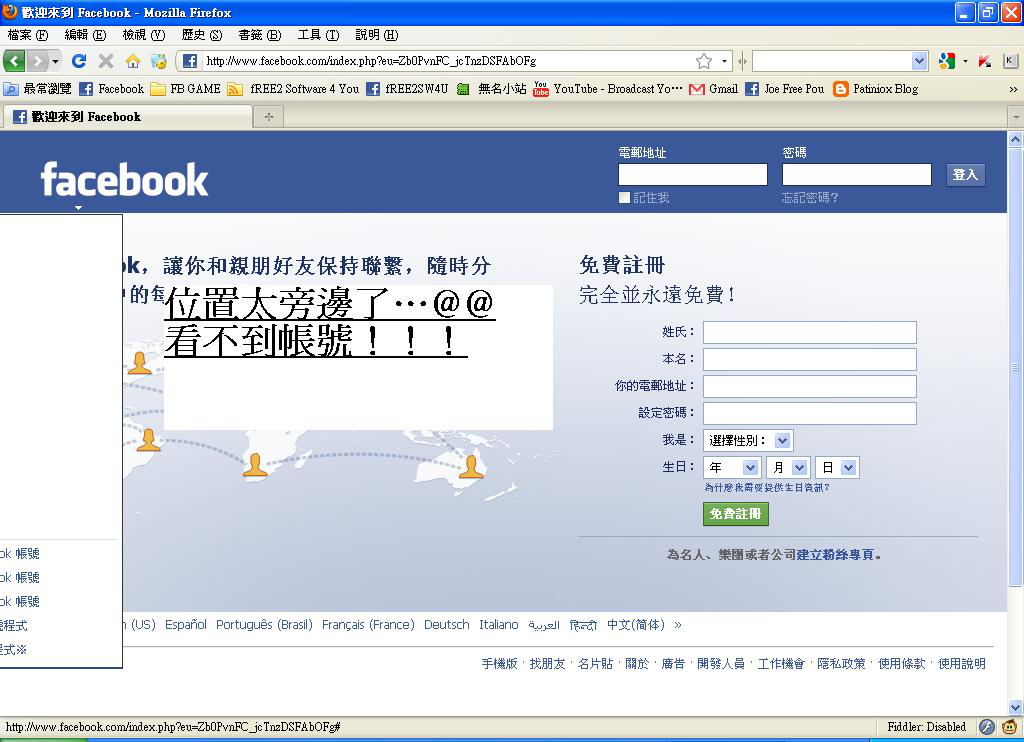Viewport: 1024px width, 742px height.
Task: Open the 工具 (T) menu
Action: 318,35
